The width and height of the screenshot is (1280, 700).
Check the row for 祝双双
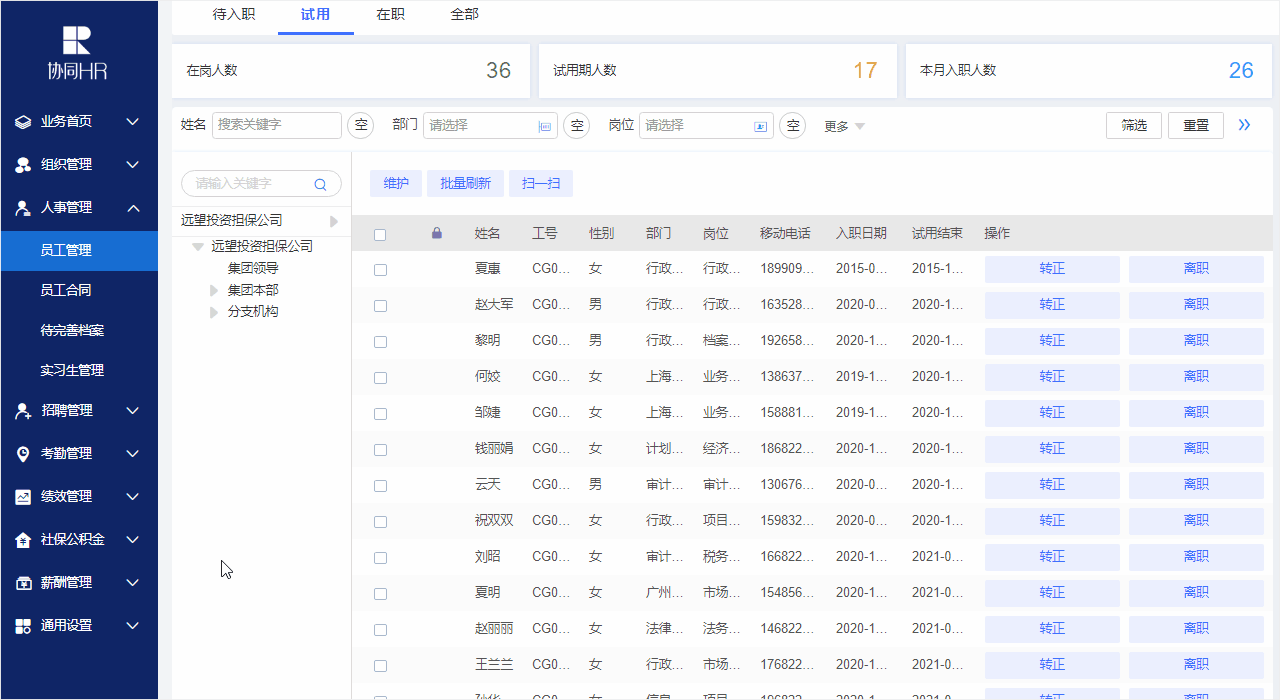coord(380,522)
